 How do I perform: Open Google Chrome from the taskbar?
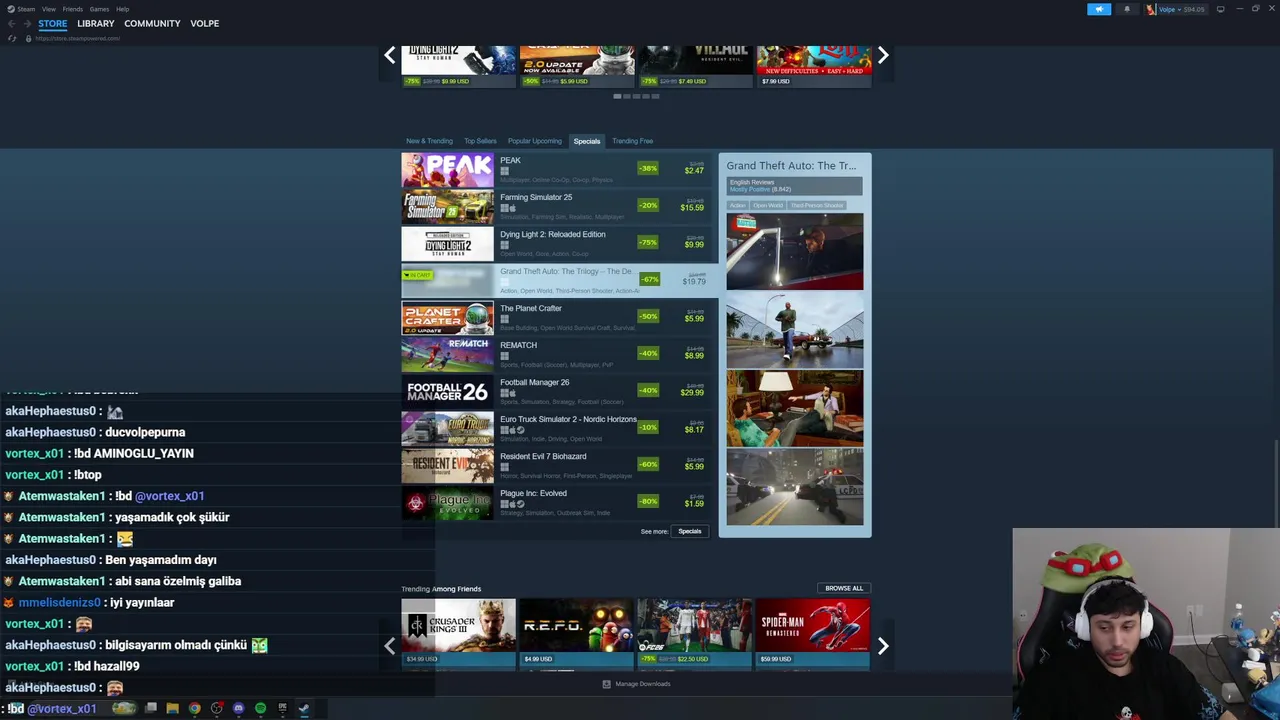[194, 708]
